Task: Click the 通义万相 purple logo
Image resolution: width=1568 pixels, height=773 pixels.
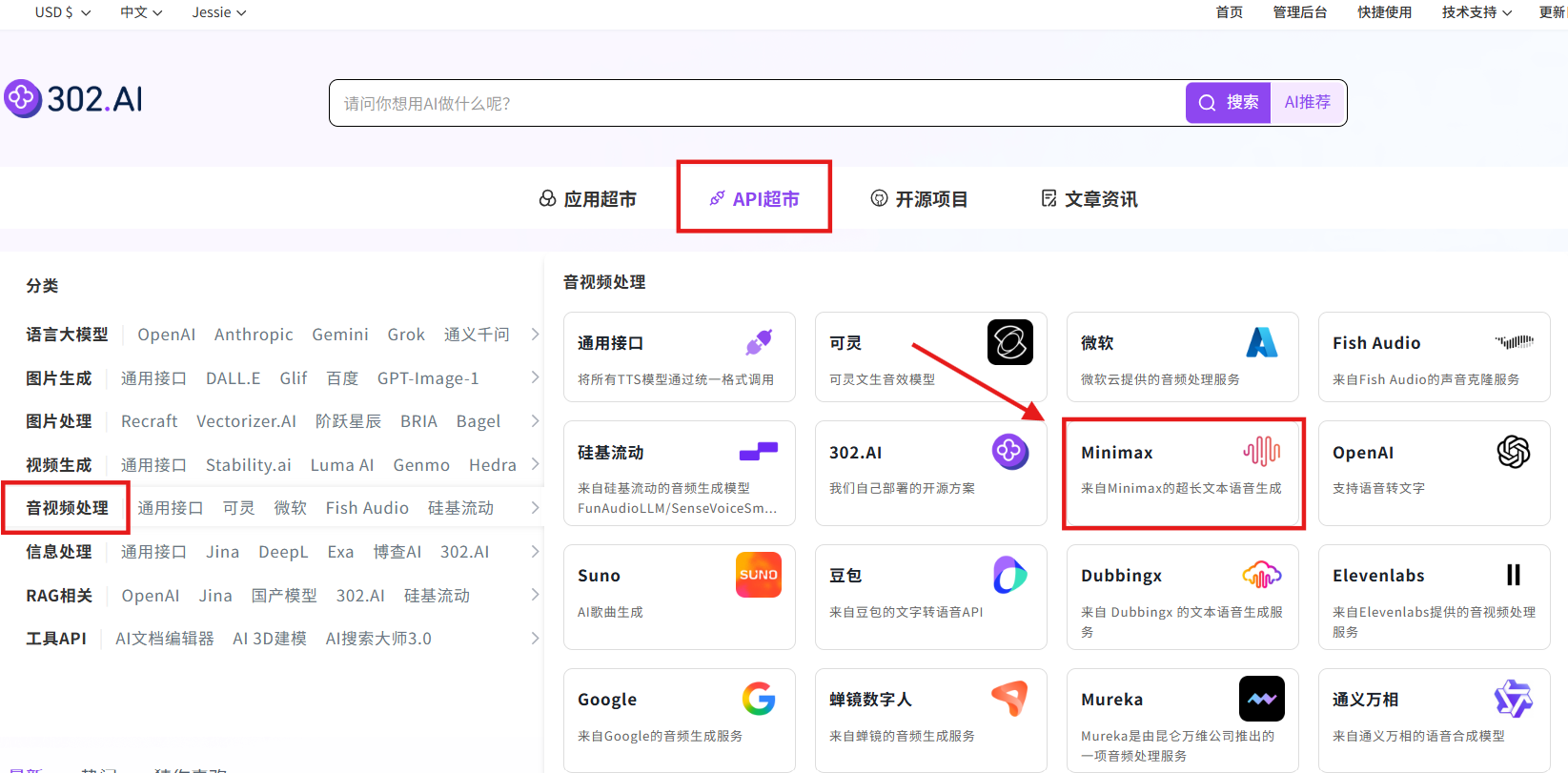Action: click(x=1514, y=699)
